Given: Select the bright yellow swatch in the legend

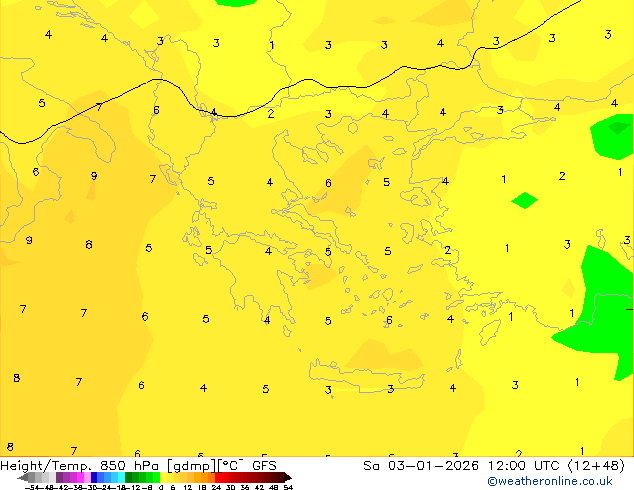Looking at the screenshot, I should (x=163, y=477).
